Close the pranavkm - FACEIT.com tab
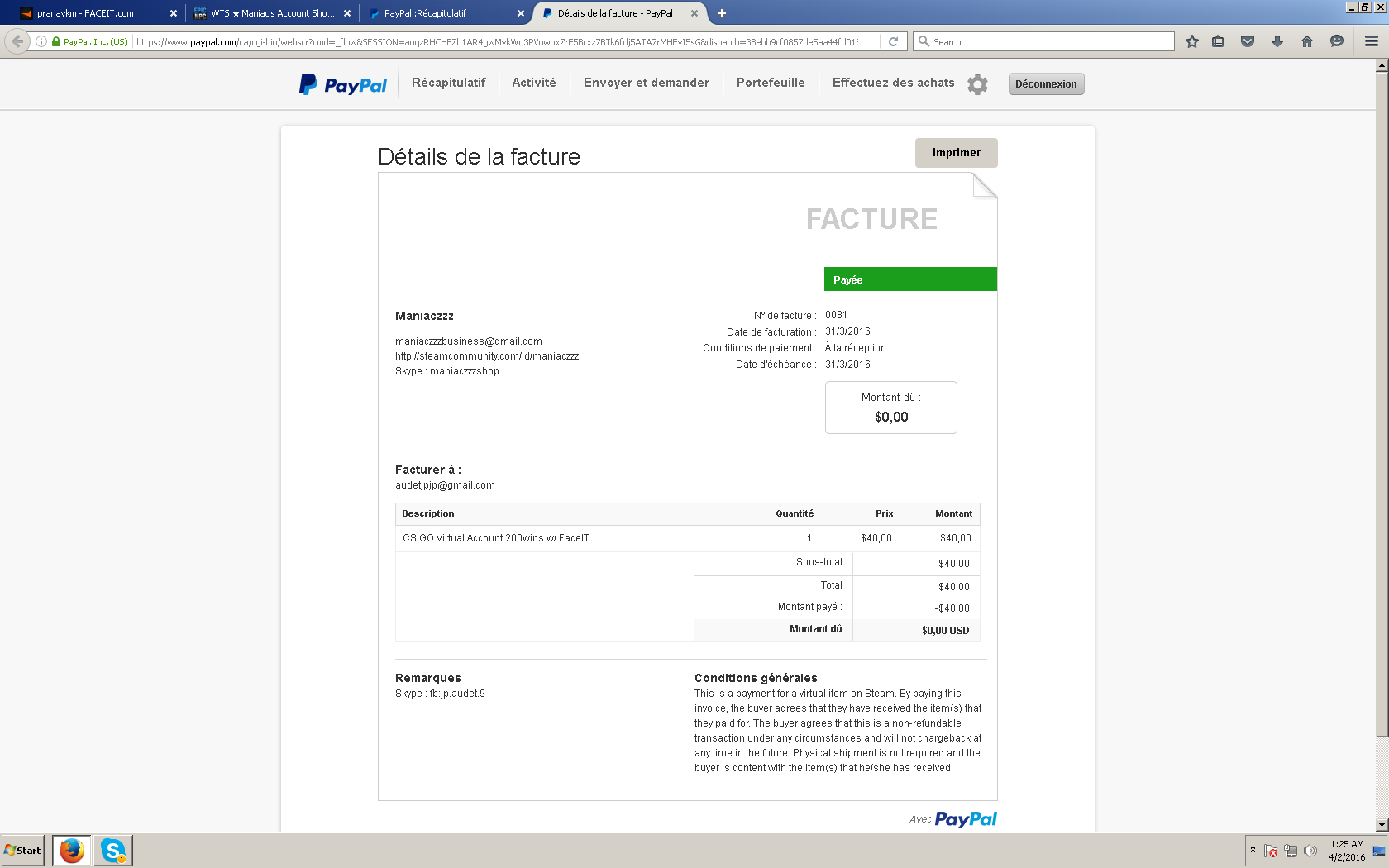 174,13
